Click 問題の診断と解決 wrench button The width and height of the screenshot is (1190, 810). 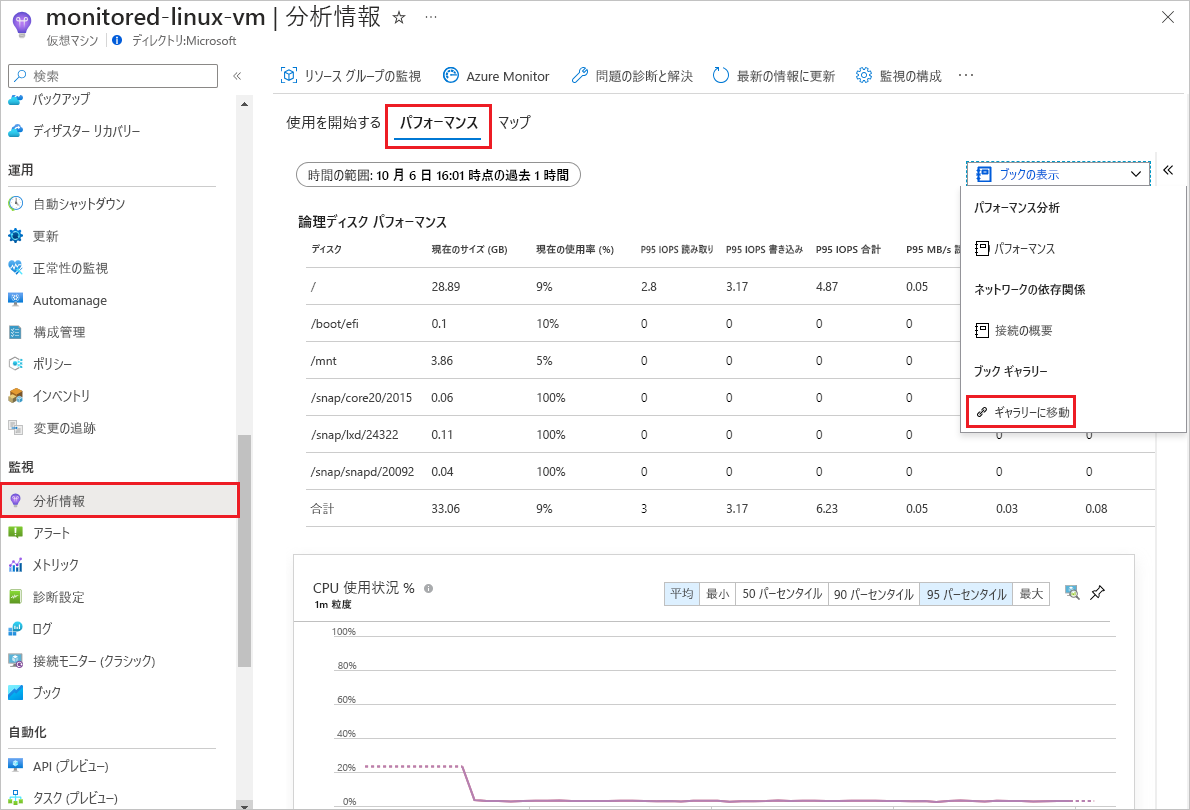(x=631, y=76)
